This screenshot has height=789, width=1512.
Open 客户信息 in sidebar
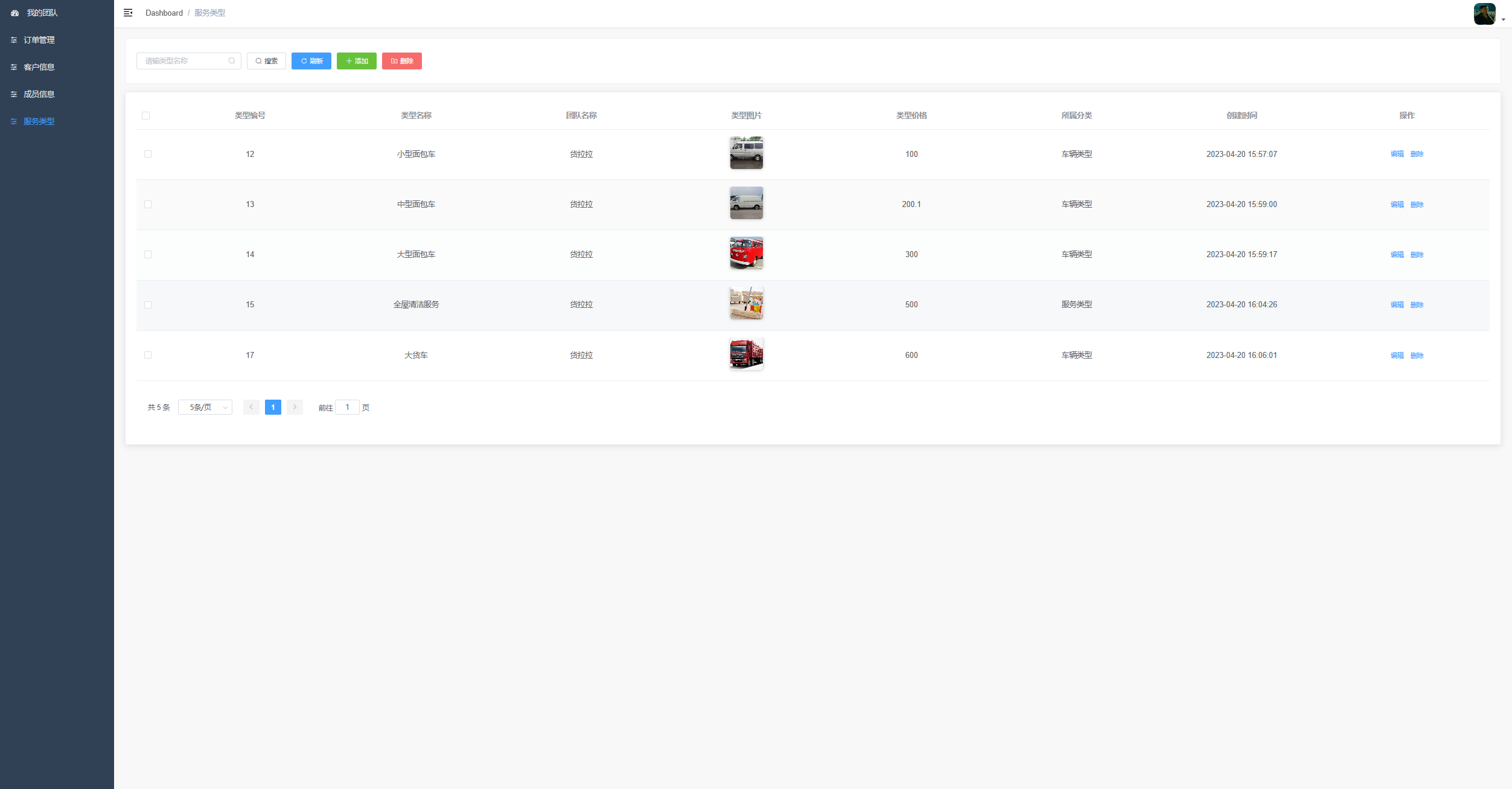click(x=57, y=67)
